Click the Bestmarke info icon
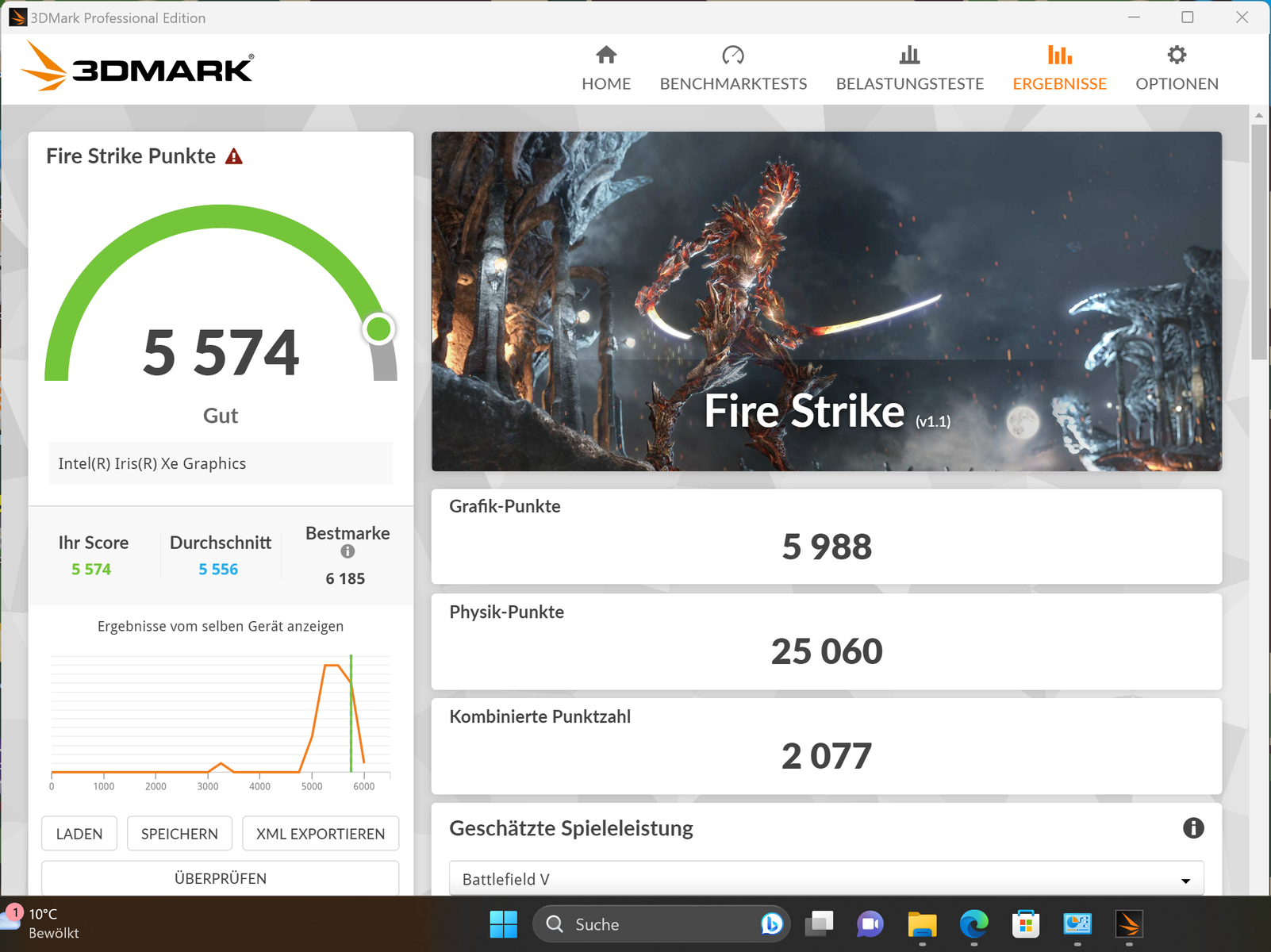 pos(348,551)
